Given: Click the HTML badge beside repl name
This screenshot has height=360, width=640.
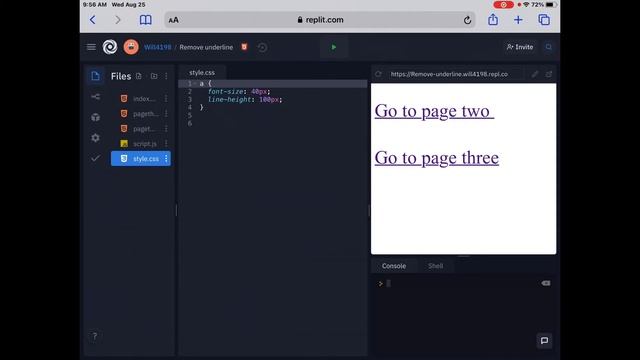Looking at the screenshot, I should pyautogui.click(x=244, y=47).
